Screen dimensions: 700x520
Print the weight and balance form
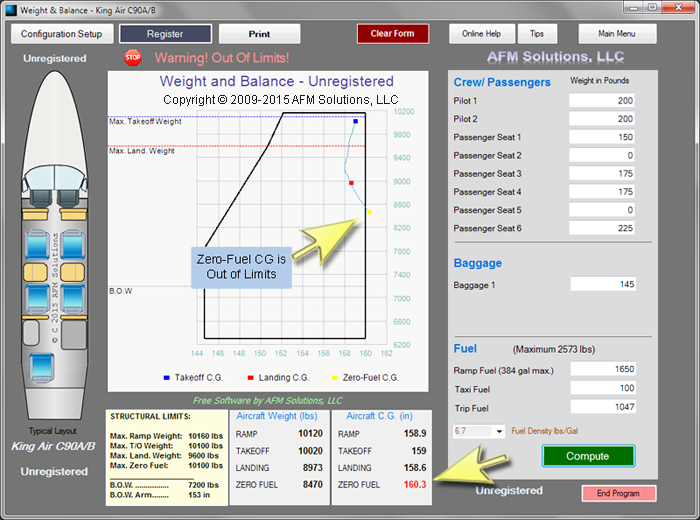(259, 34)
